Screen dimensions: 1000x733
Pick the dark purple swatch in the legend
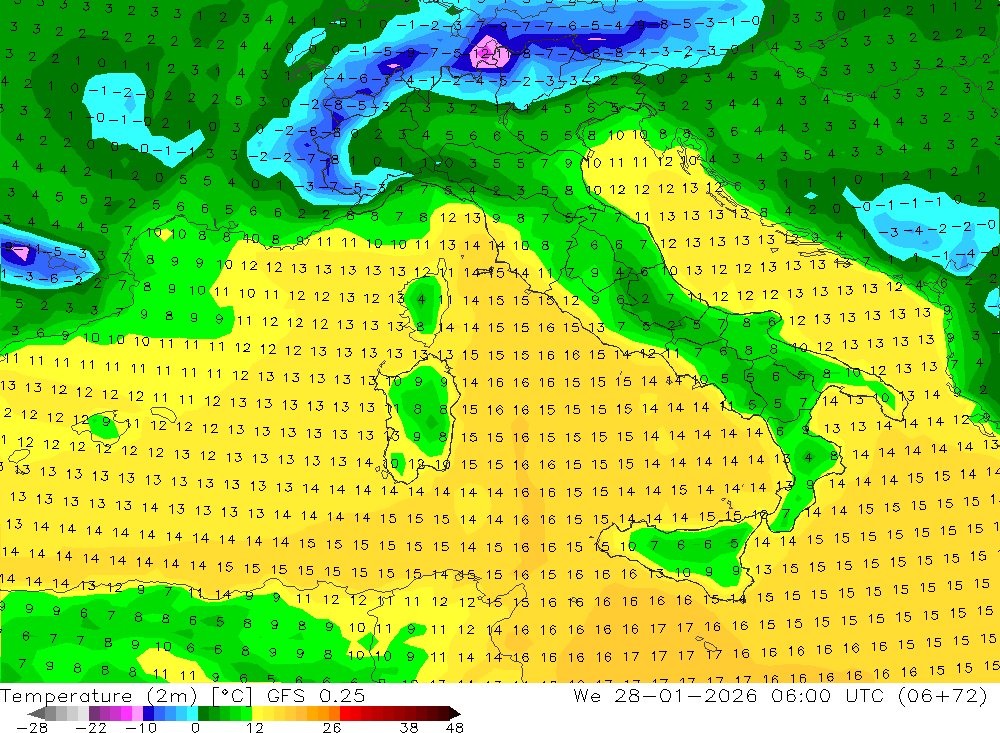tap(94, 714)
